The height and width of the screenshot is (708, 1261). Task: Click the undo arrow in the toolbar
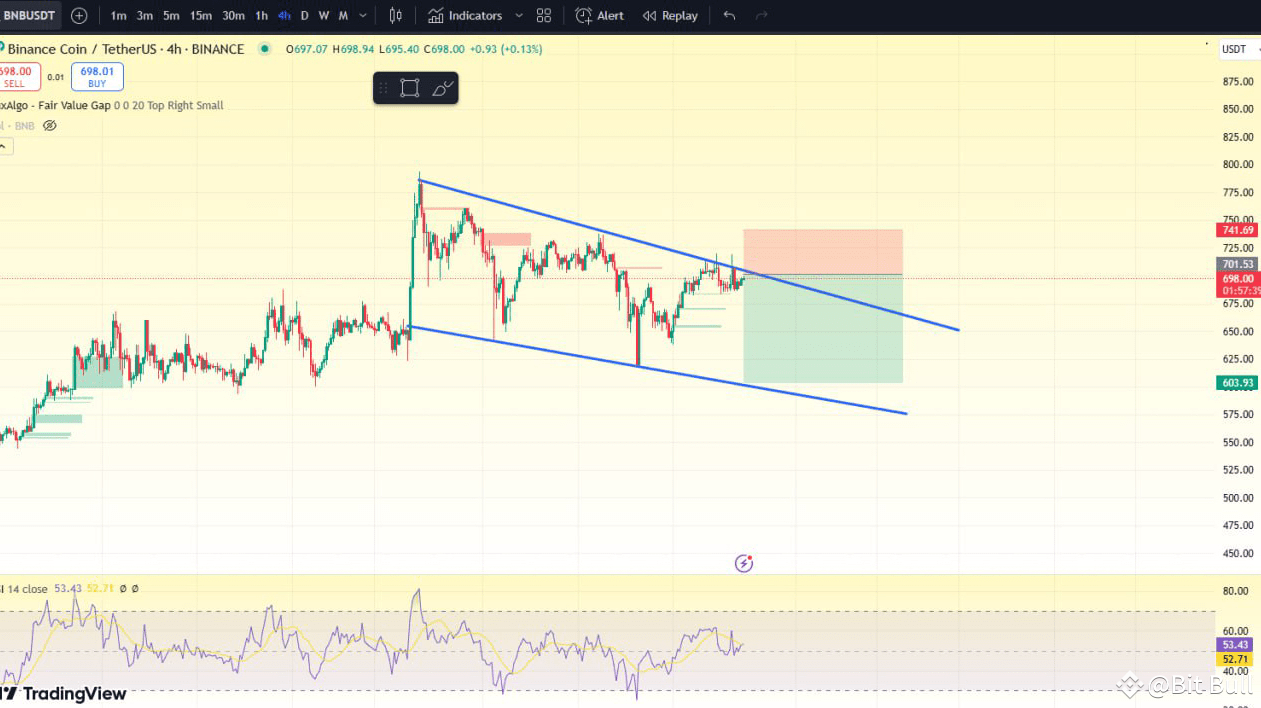point(728,15)
